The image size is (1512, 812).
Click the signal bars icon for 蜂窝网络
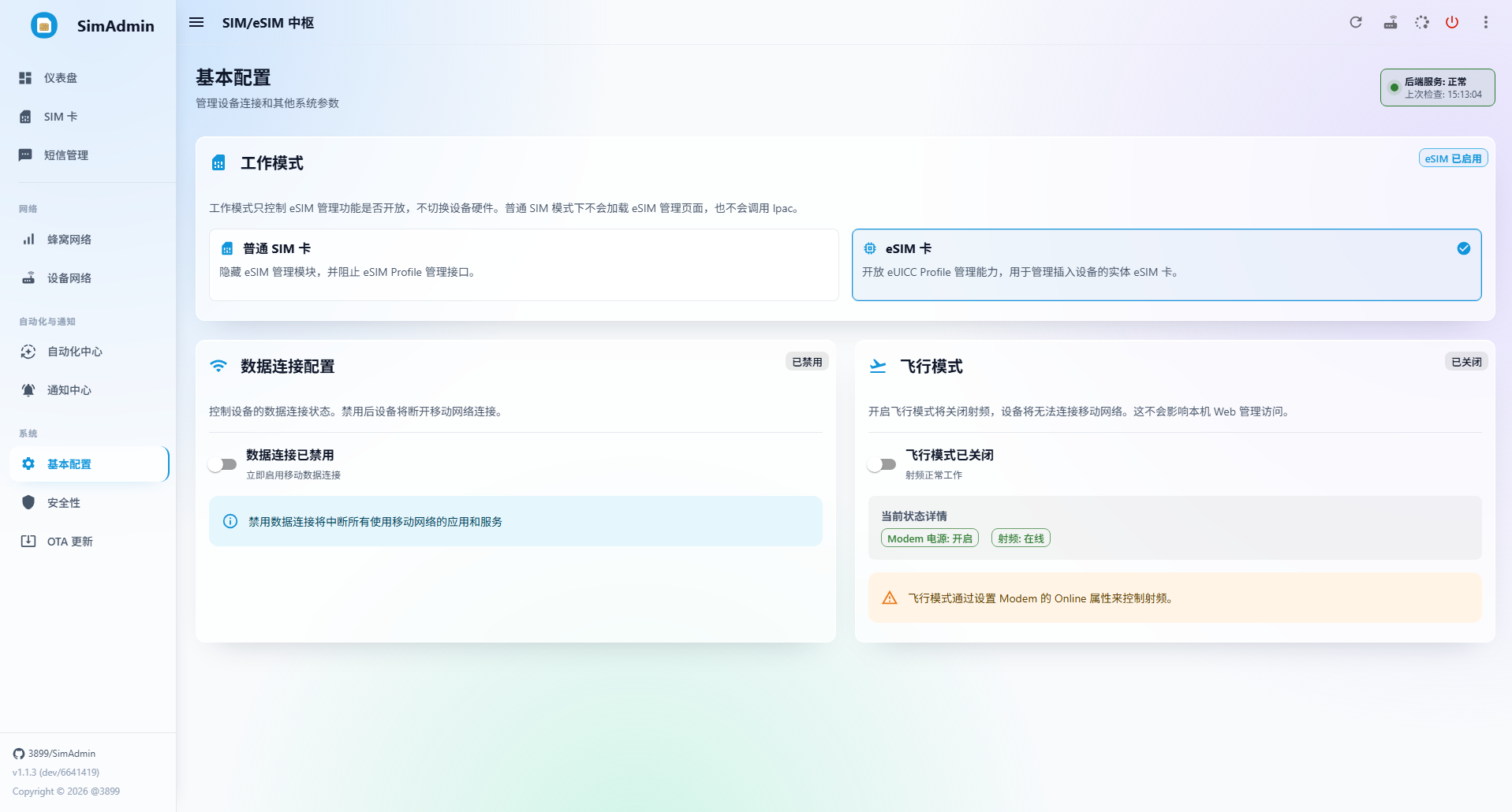coord(28,240)
